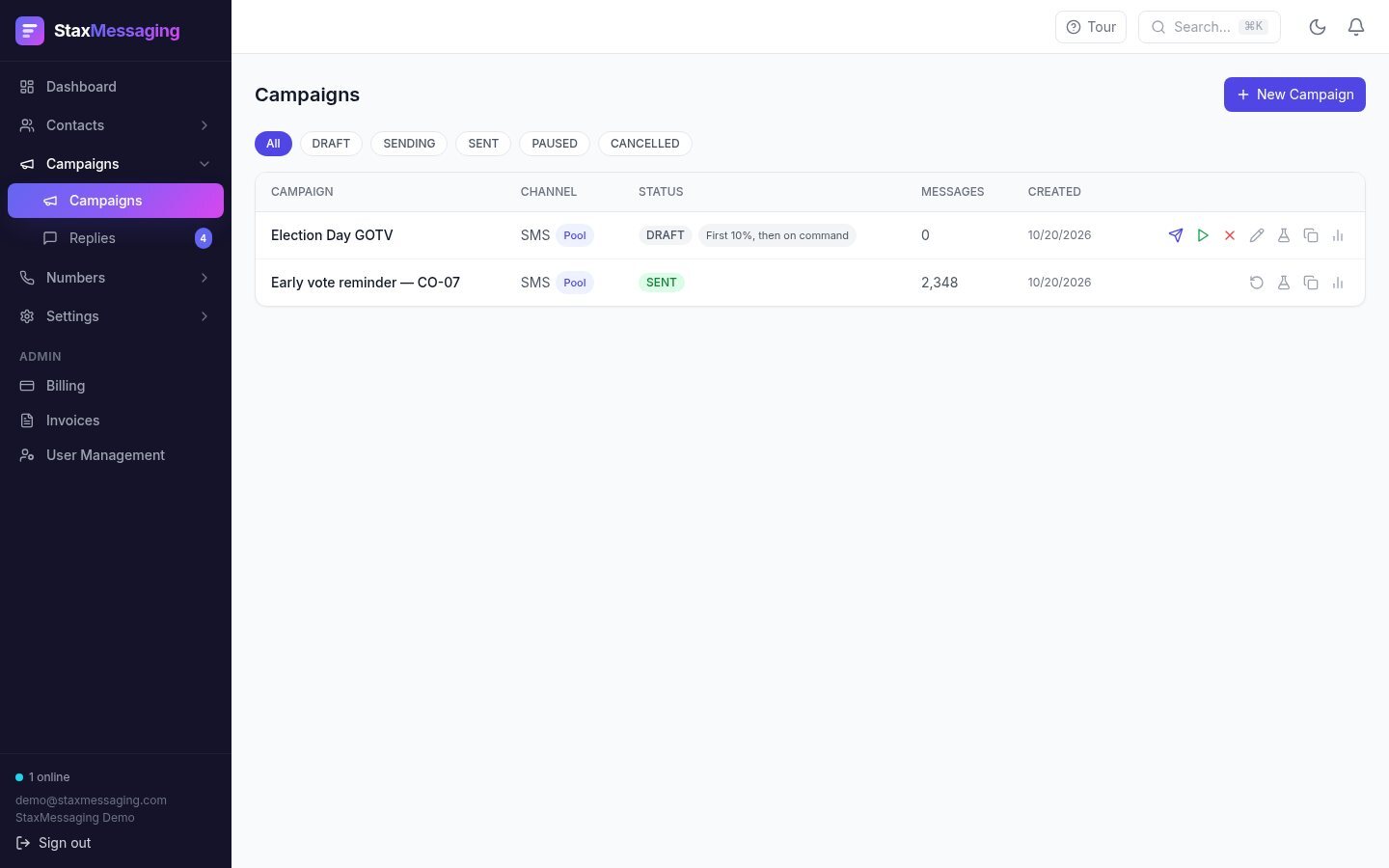Select the All status filter
Viewport: 1389px width, 868px height.
coord(273,144)
